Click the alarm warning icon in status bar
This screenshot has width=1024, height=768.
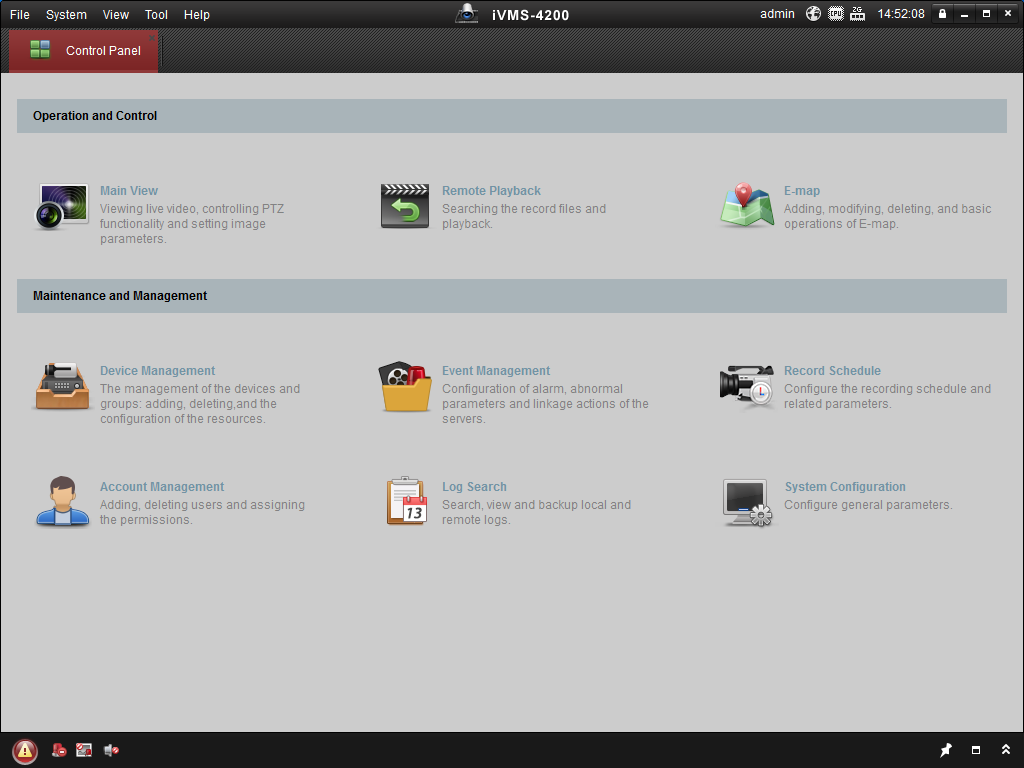pos(25,751)
